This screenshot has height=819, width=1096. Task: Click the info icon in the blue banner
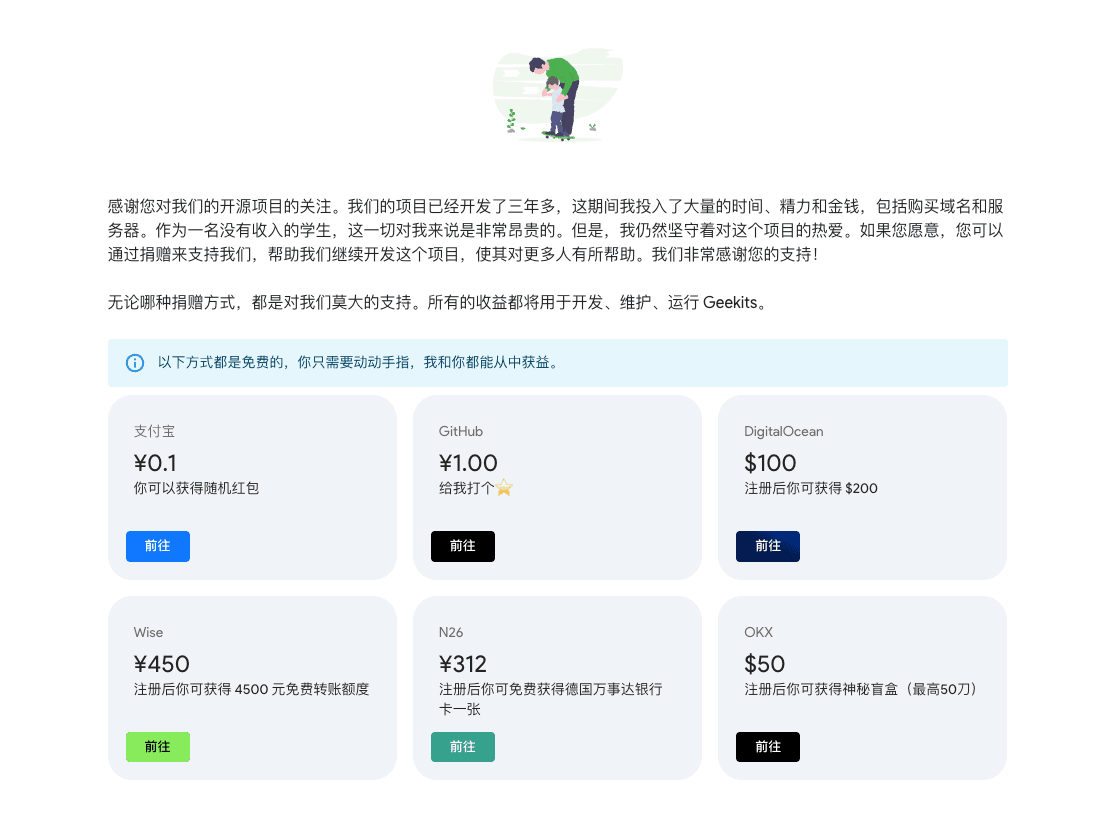pos(135,363)
